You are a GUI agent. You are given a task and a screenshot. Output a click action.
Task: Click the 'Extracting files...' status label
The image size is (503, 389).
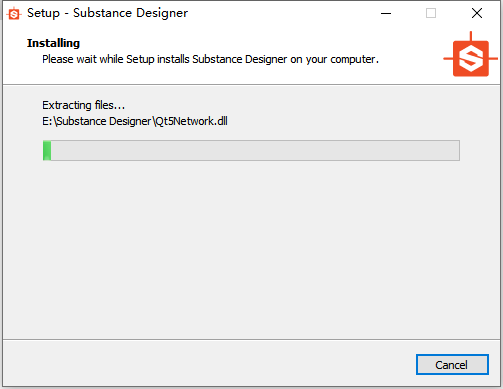coord(83,105)
